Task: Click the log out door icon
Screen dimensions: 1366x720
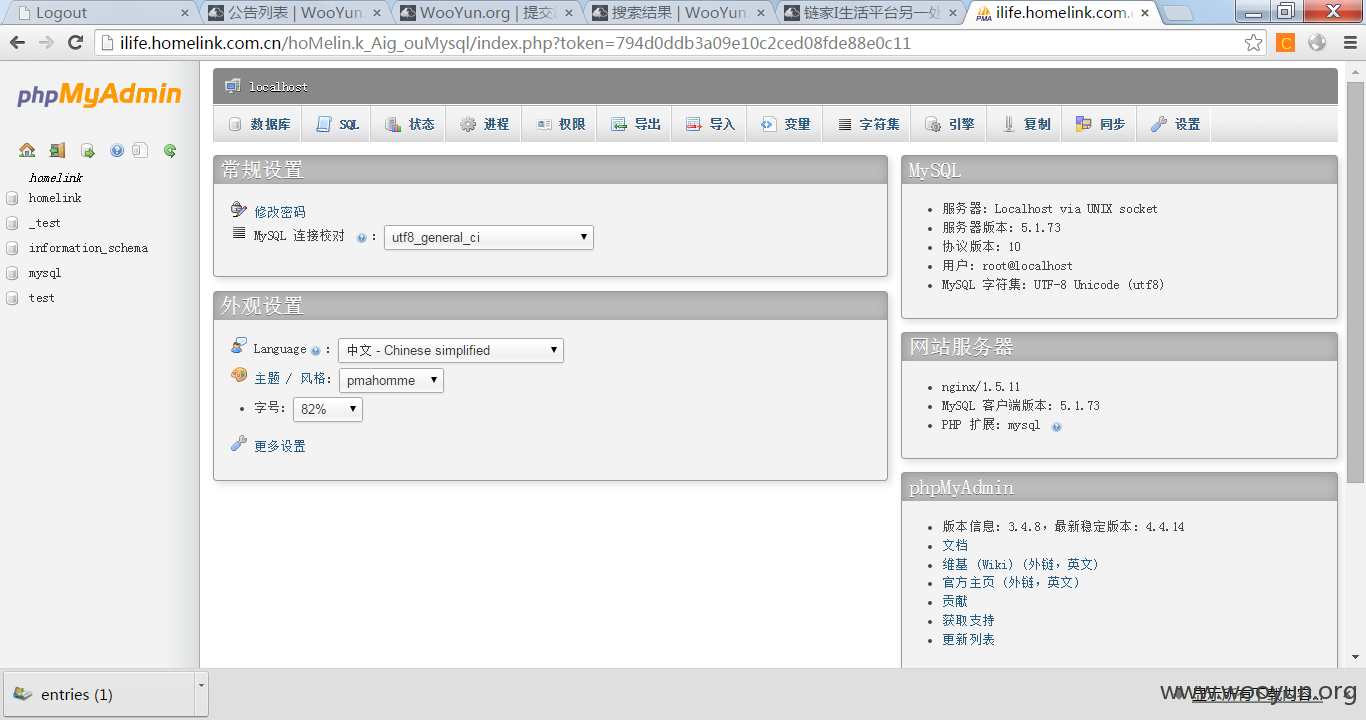Action: tap(57, 151)
